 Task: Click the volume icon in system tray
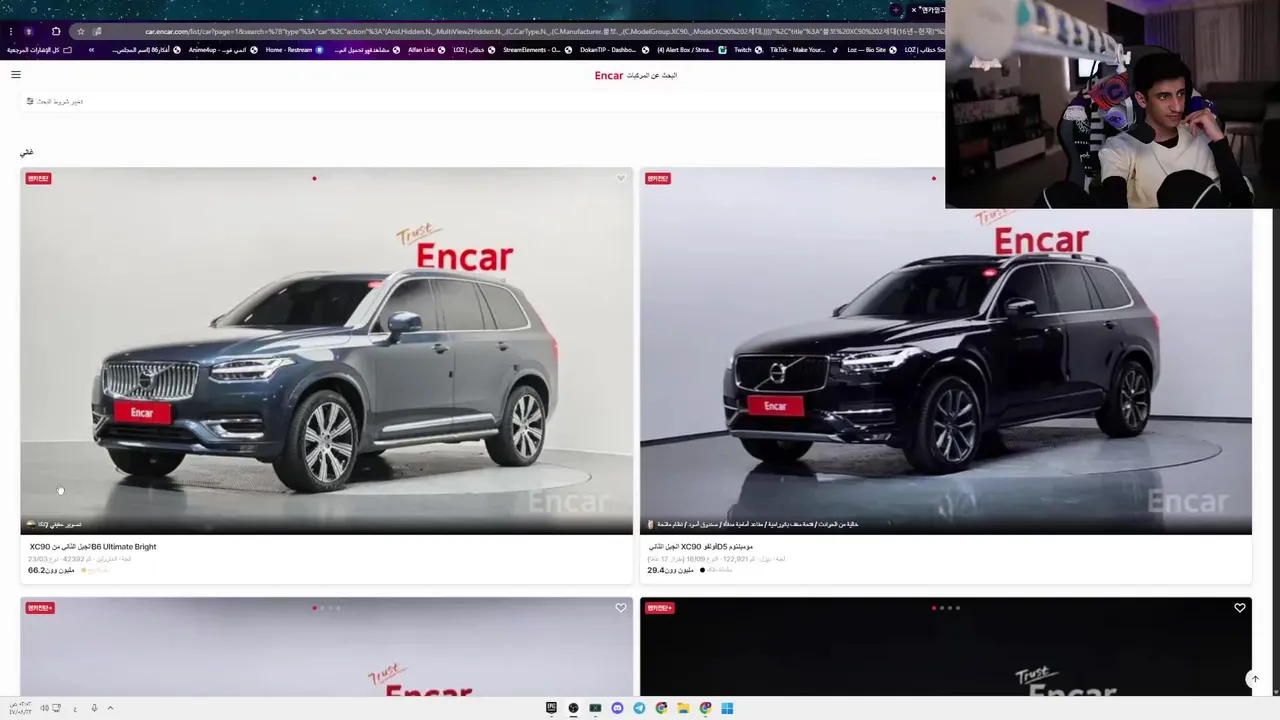click(44, 708)
